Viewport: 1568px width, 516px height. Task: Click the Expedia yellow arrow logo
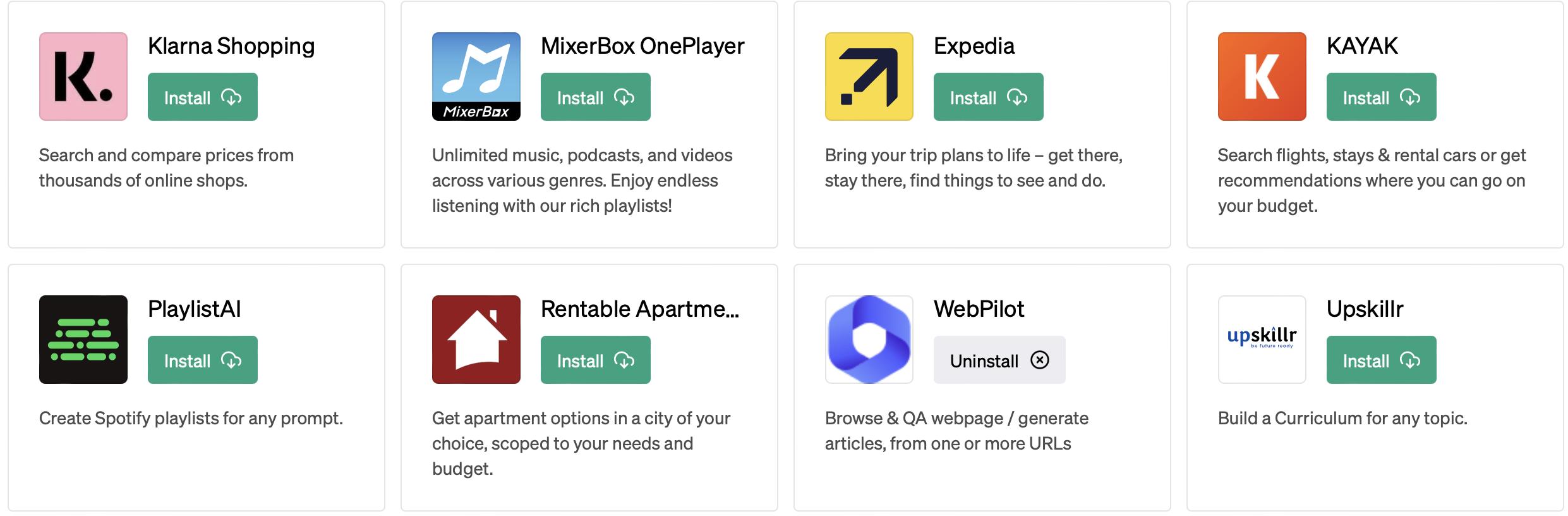(x=869, y=77)
